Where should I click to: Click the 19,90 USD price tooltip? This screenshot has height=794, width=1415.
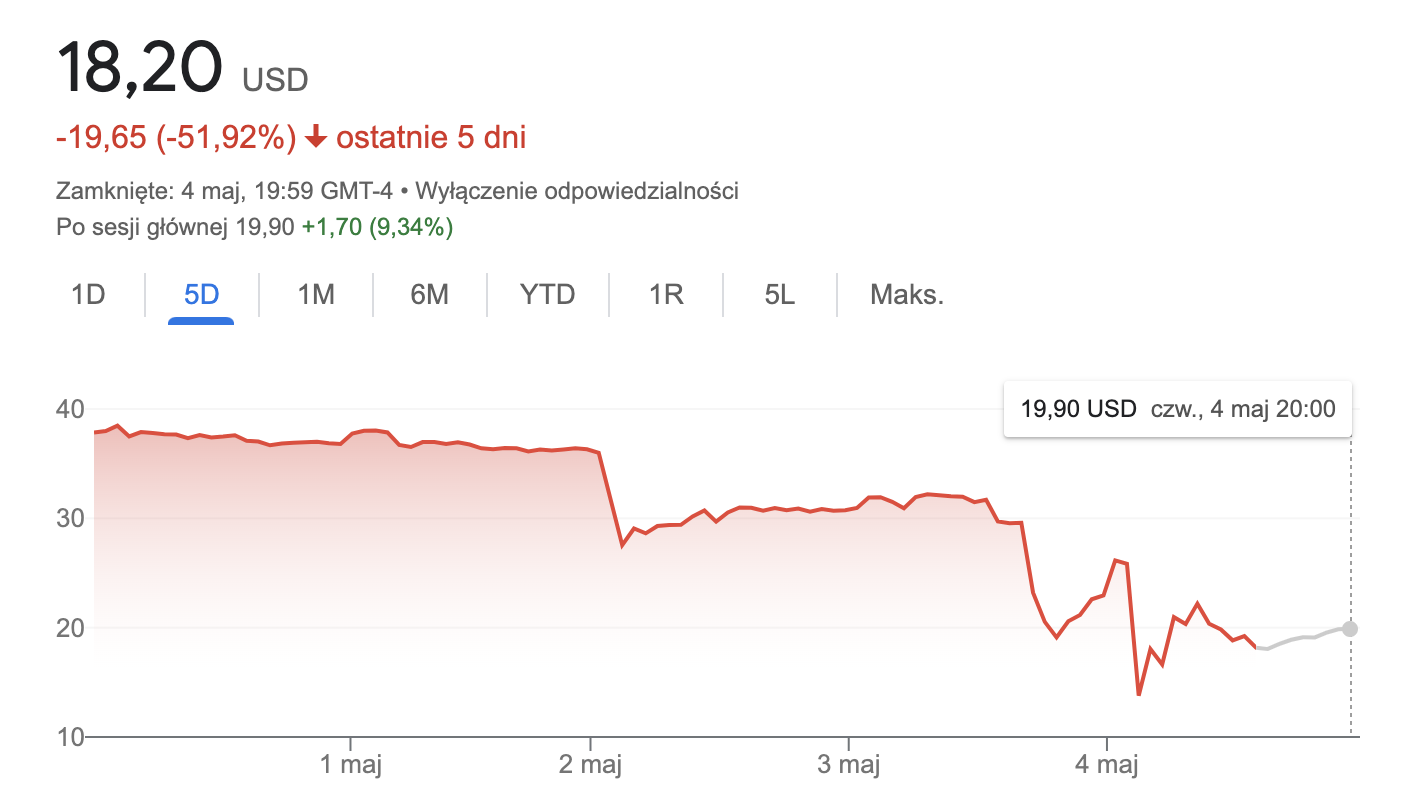(x=1177, y=408)
